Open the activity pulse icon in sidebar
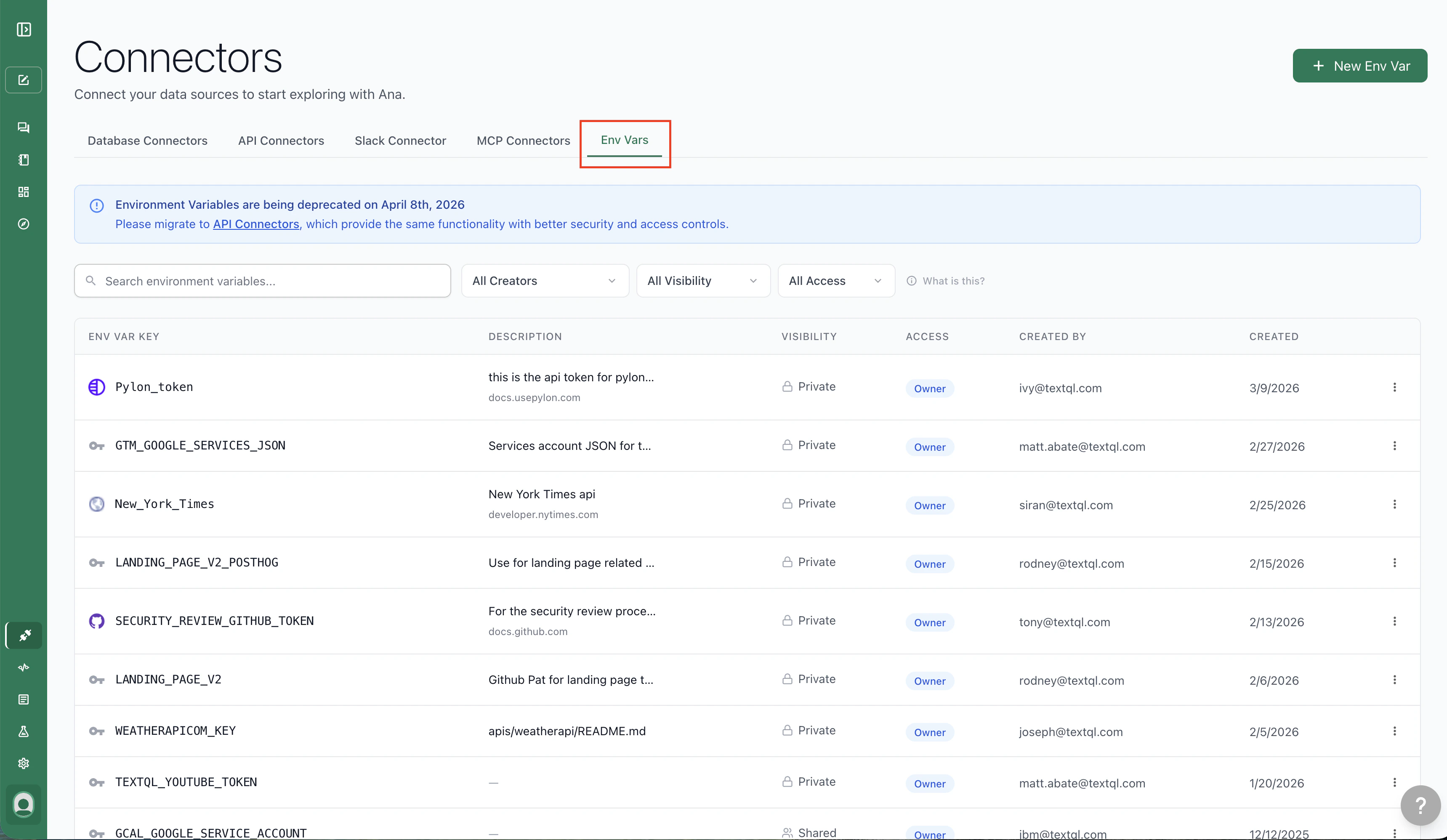This screenshot has width=1447, height=840. [24, 667]
